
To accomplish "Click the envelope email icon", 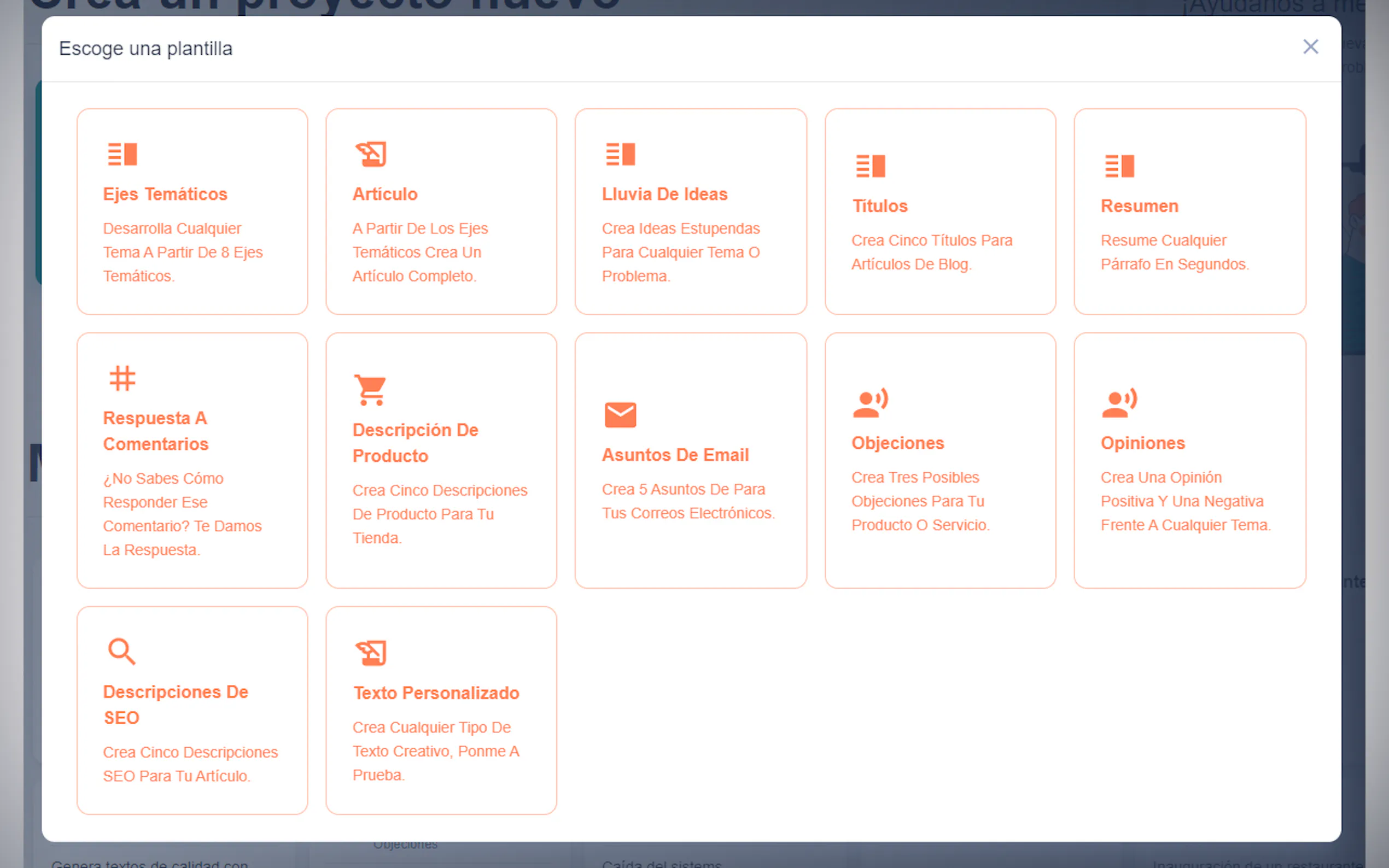I will 620,414.
